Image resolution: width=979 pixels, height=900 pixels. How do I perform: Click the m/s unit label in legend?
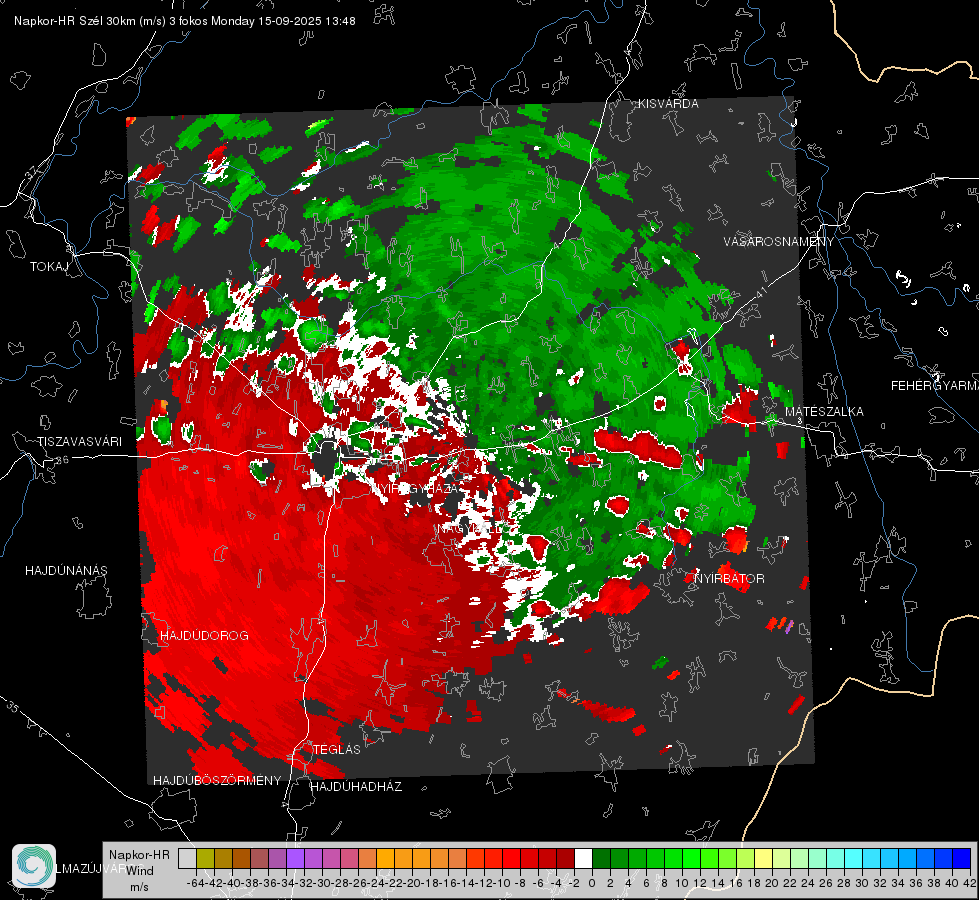tap(139, 887)
